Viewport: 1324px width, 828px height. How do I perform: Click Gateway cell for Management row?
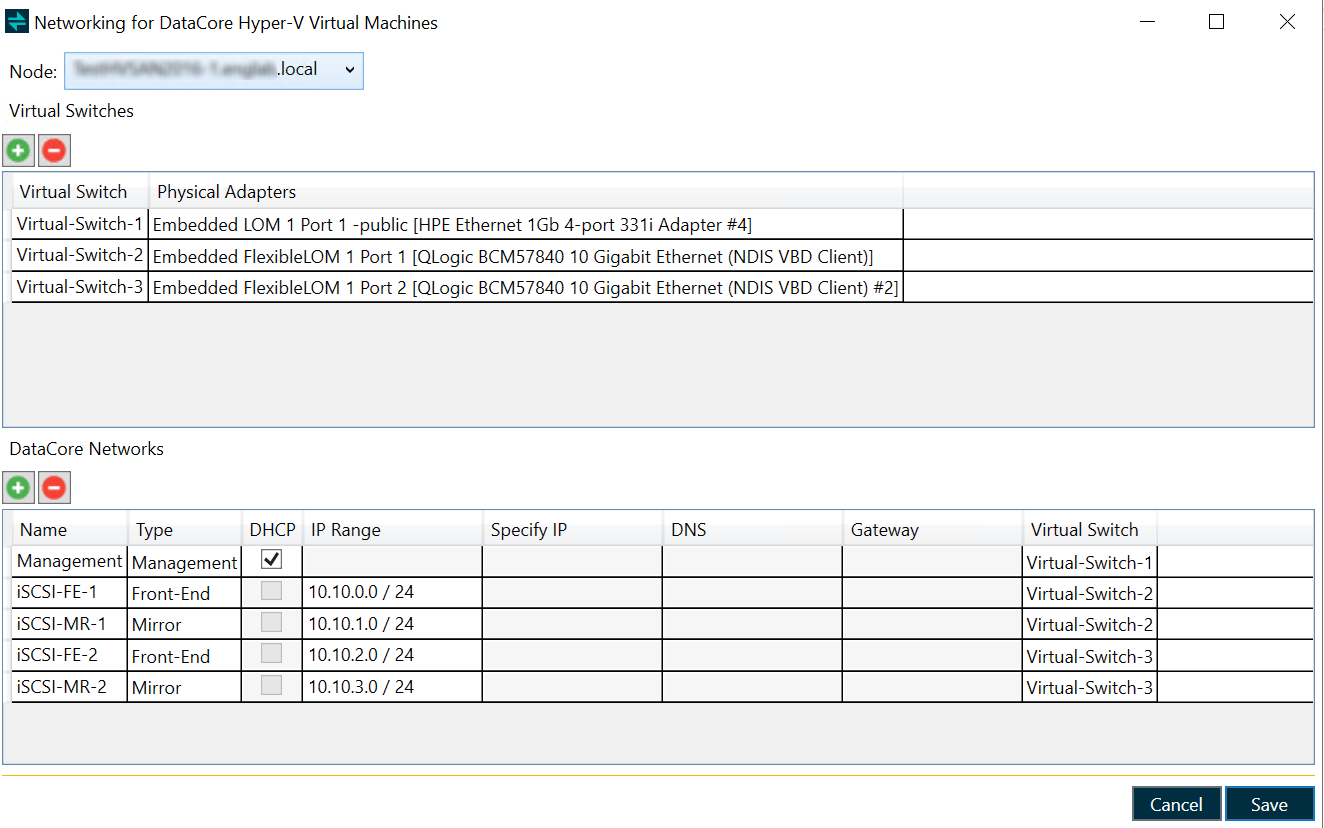(932, 561)
